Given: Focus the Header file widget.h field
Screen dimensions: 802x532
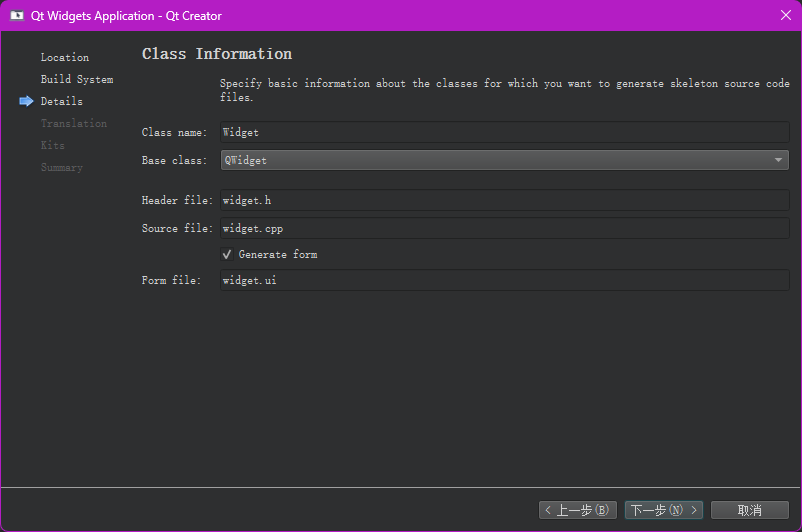Looking at the screenshot, I should pos(504,201).
